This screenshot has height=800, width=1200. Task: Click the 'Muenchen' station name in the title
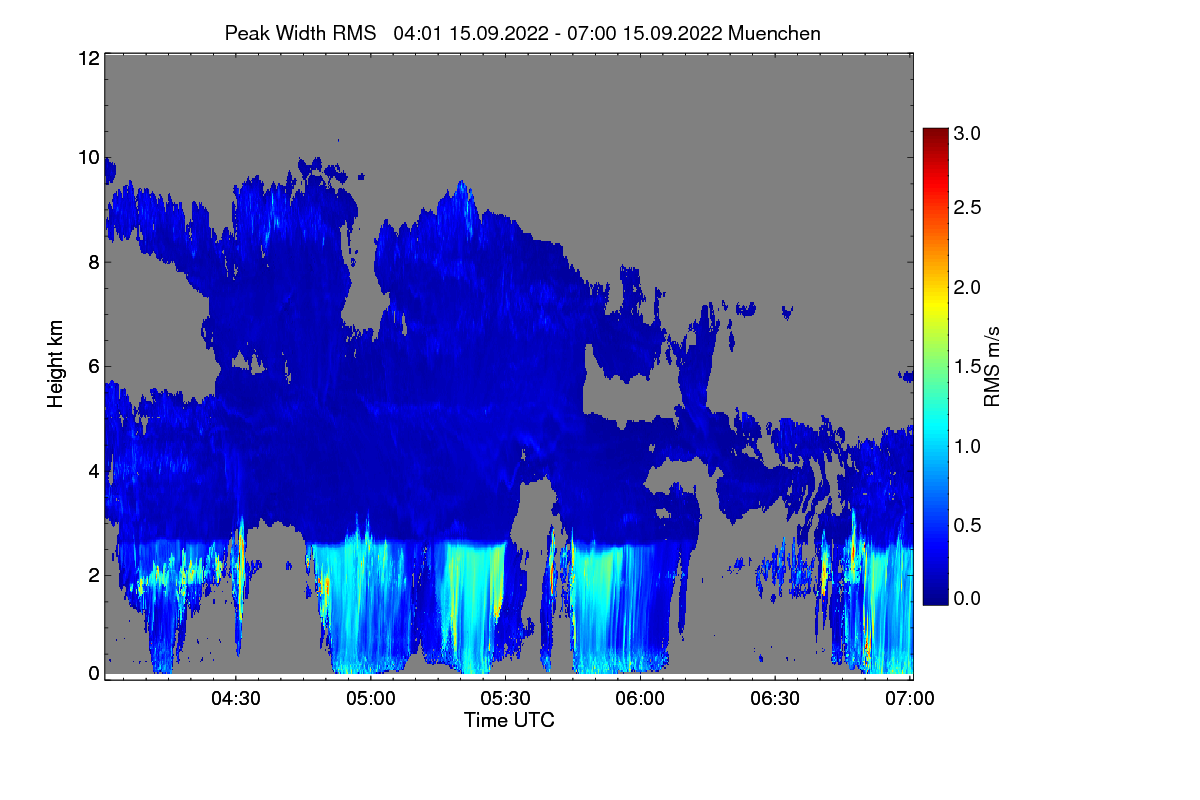click(775, 32)
